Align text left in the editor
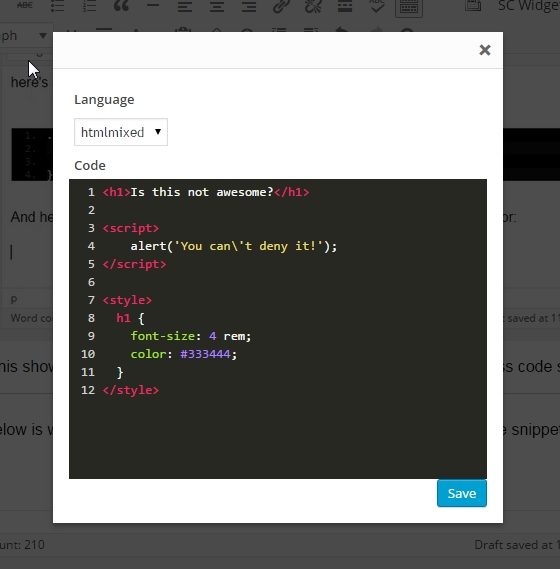Image resolution: width=560 pixels, height=569 pixels. (x=185, y=6)
